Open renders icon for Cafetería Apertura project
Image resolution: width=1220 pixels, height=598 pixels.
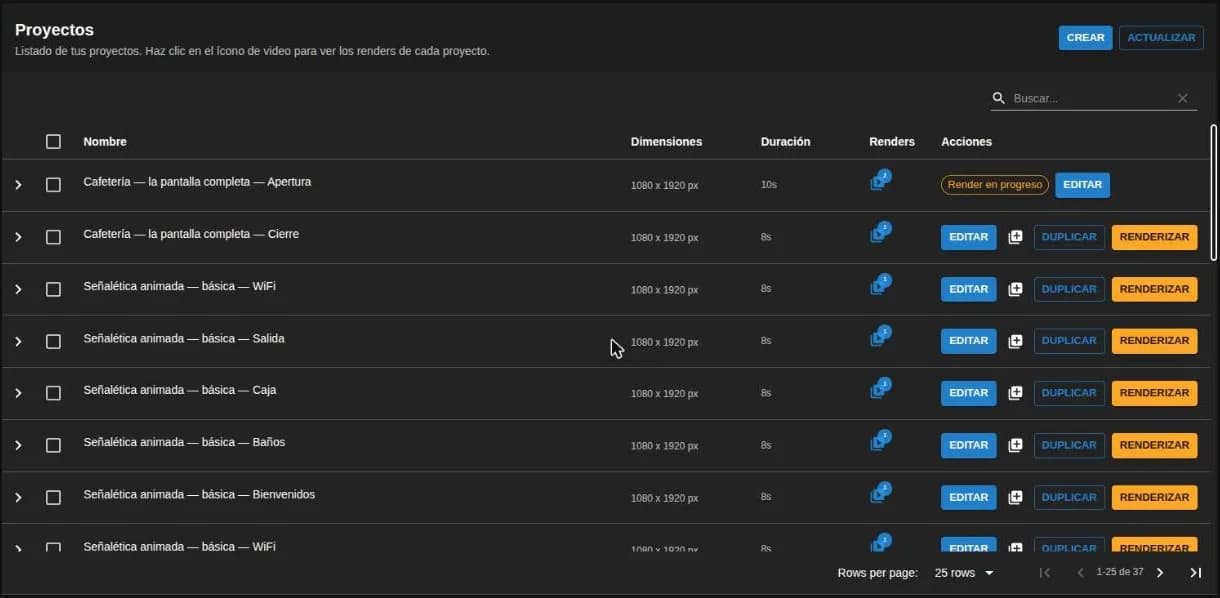(x=879, y=182)
